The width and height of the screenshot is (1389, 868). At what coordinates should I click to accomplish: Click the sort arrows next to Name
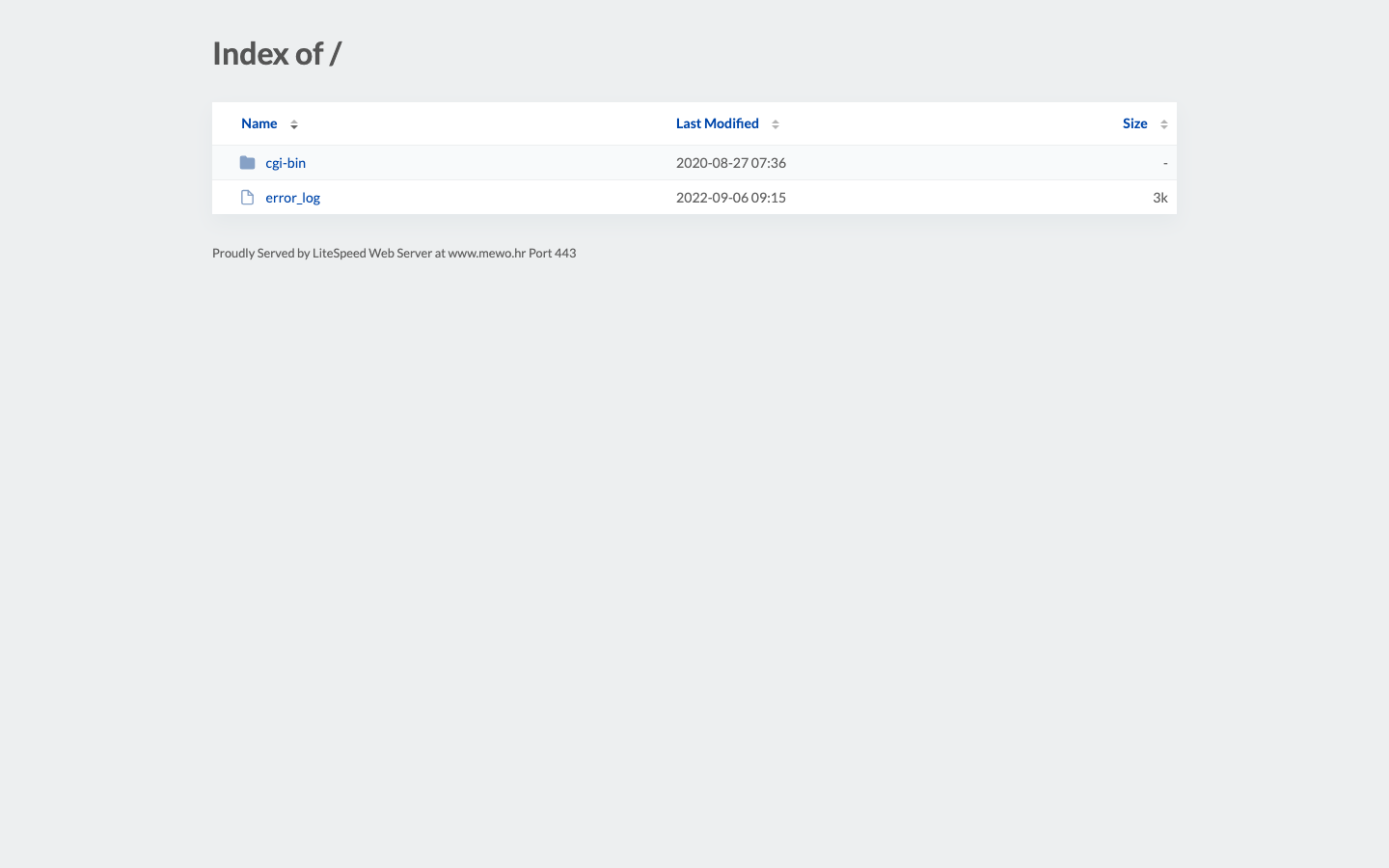pyautogui.click(x=294, y=124)
